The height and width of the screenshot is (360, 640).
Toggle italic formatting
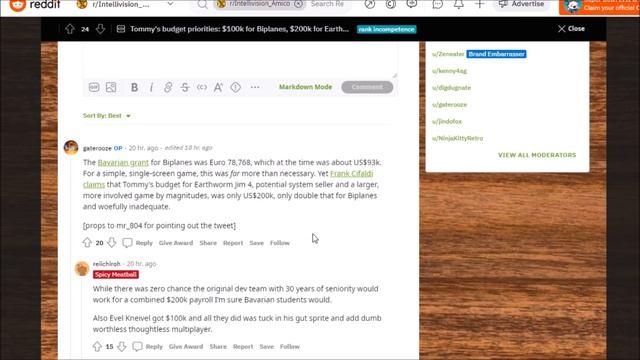tap(151, 87)
